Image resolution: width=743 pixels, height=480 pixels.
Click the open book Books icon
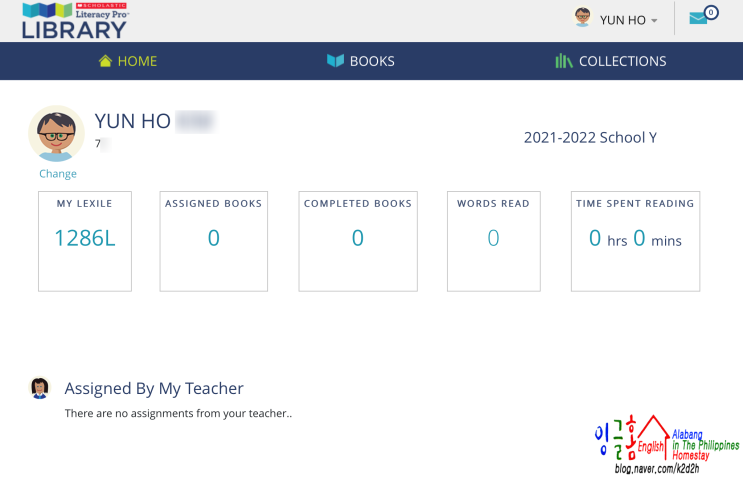[335, 61]
